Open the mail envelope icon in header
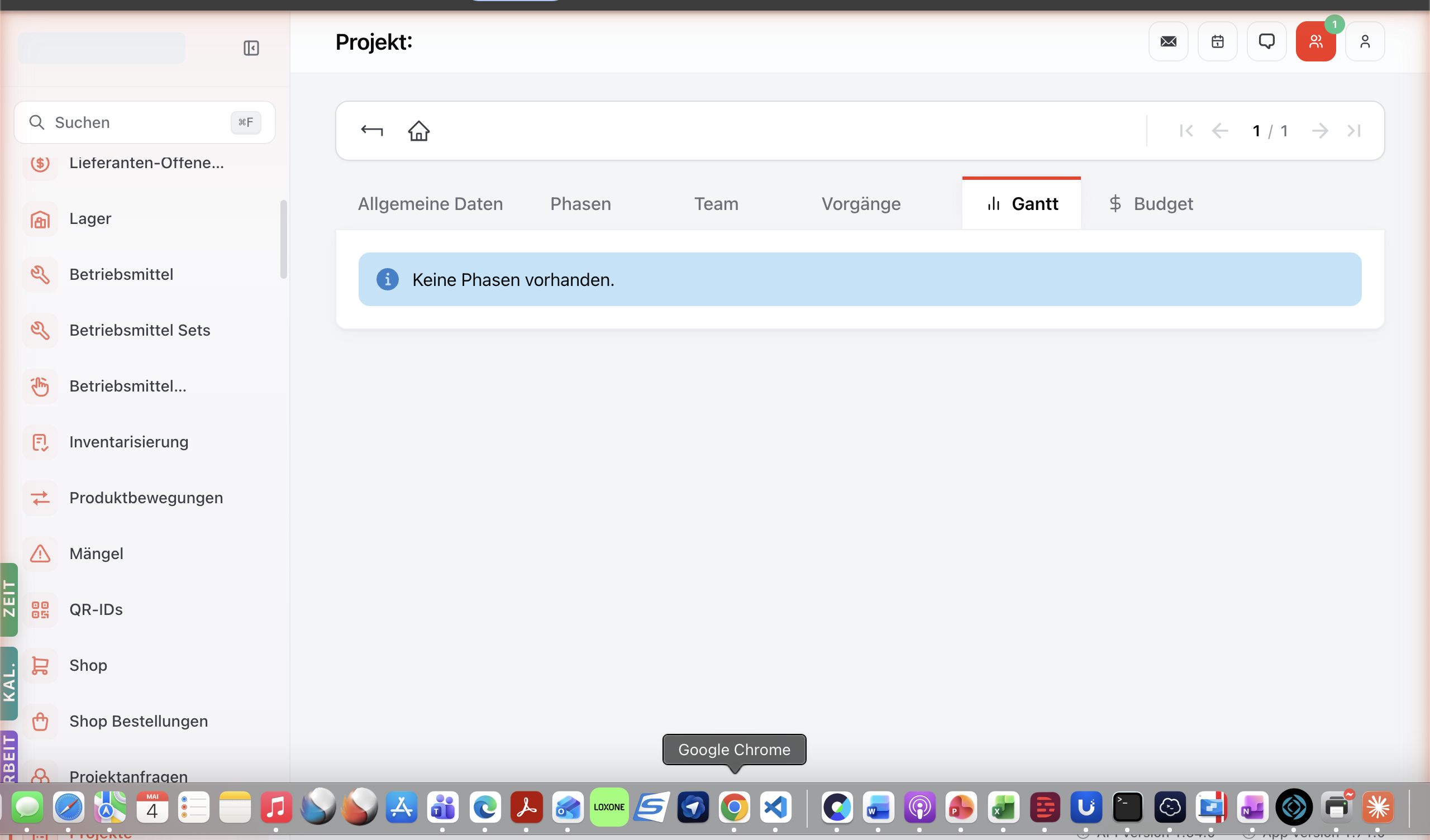 tap(1169, 41)
